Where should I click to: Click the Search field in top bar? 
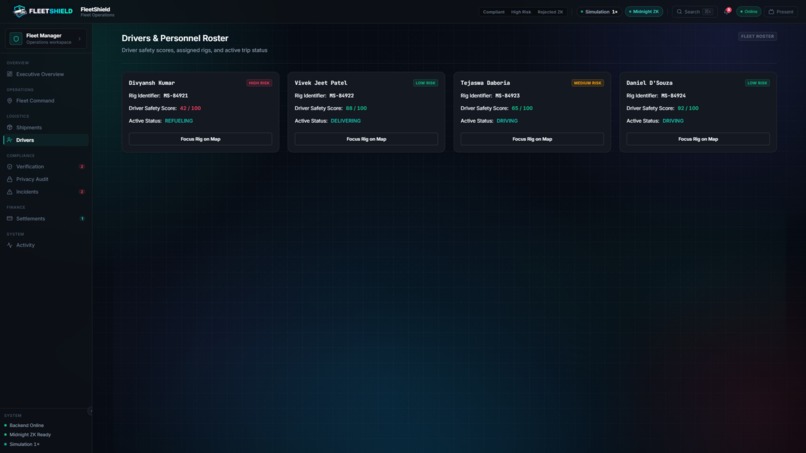click(694, 12)
